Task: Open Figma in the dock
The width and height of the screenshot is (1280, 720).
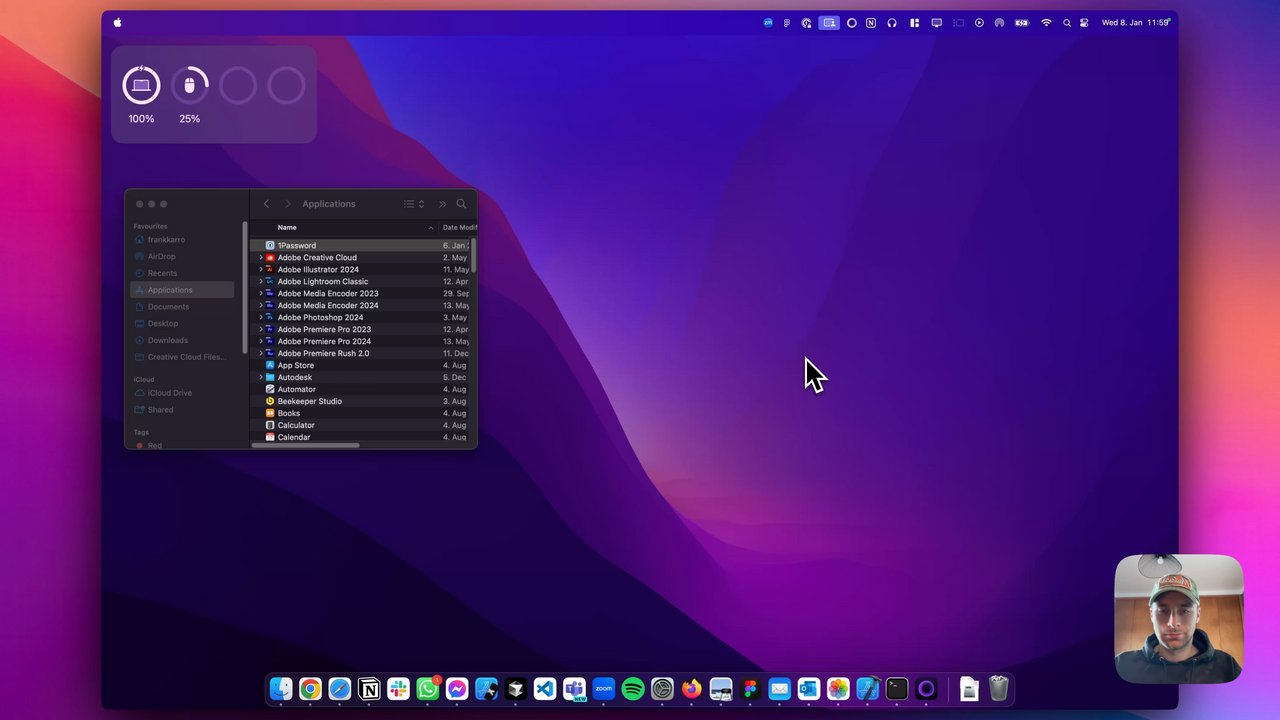Action: (x=750, y=689)
